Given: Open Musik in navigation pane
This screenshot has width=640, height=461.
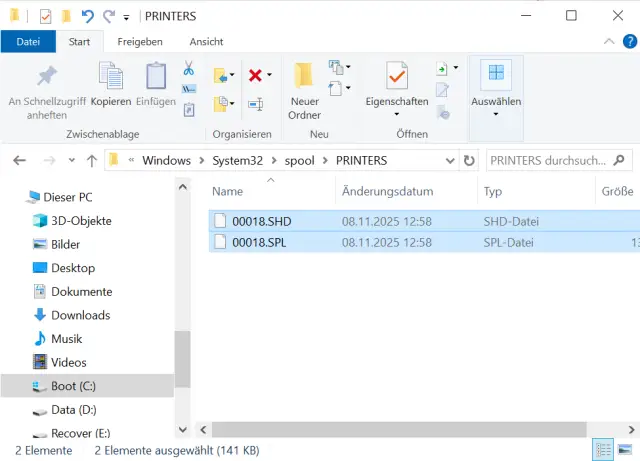Looking at the screenshot, I should [67, 339].
